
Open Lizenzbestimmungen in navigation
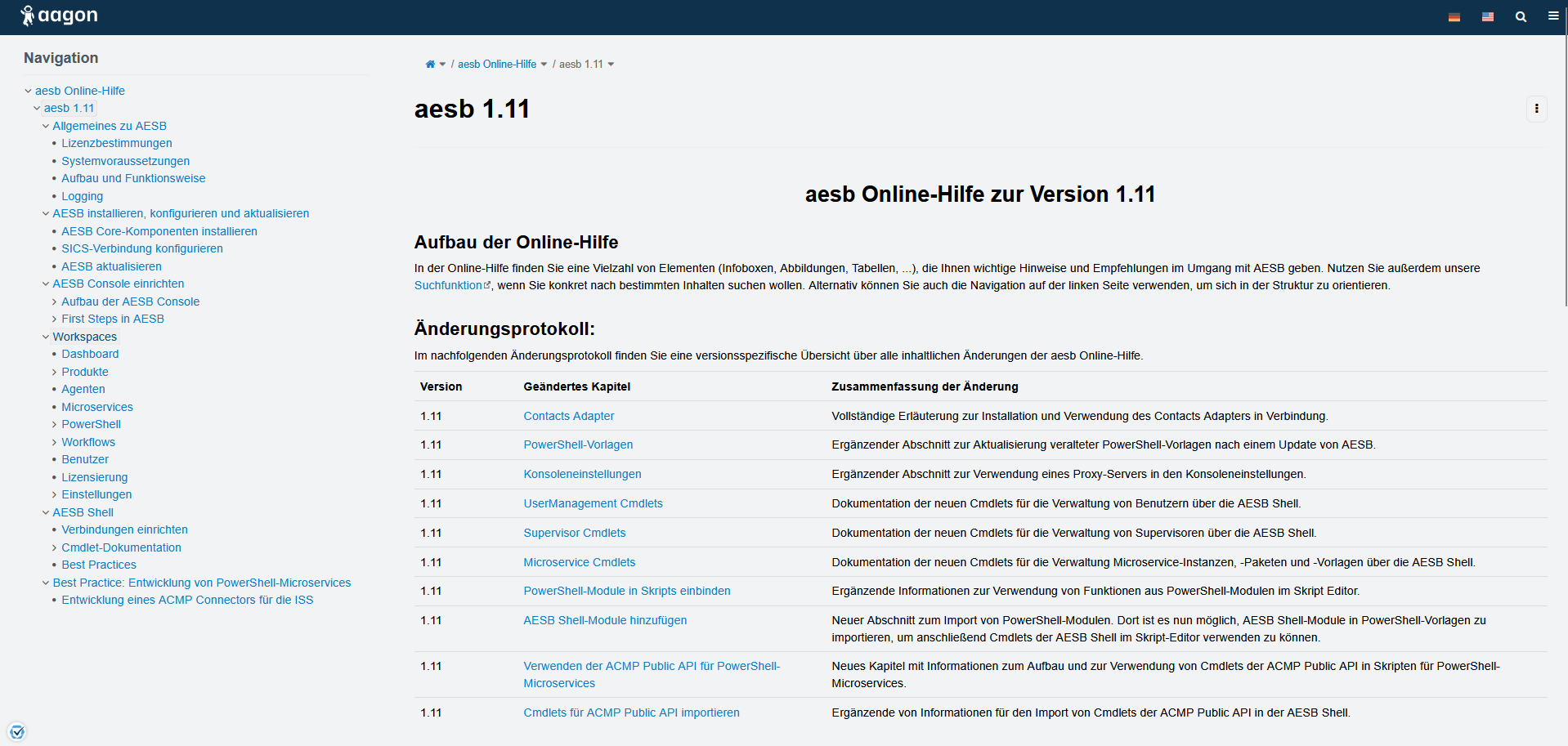pyautogui.click(x=117, y=143)
